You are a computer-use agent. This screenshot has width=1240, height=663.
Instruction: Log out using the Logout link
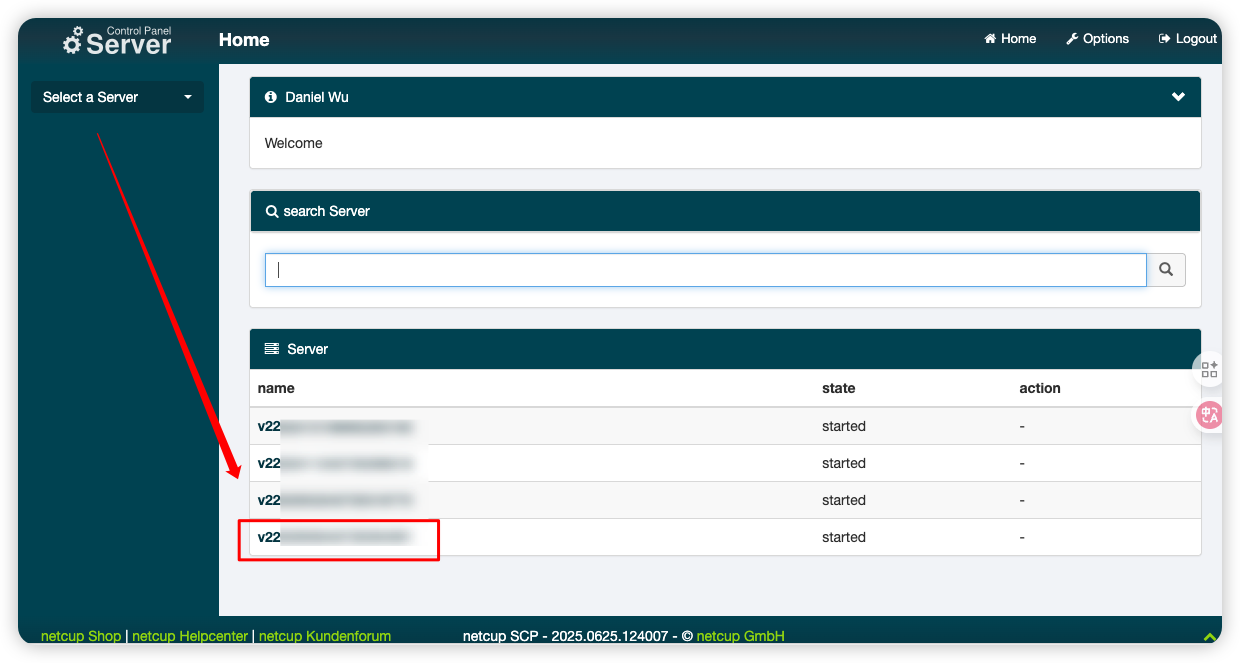pyautogui.click(x=1187, y=39)
